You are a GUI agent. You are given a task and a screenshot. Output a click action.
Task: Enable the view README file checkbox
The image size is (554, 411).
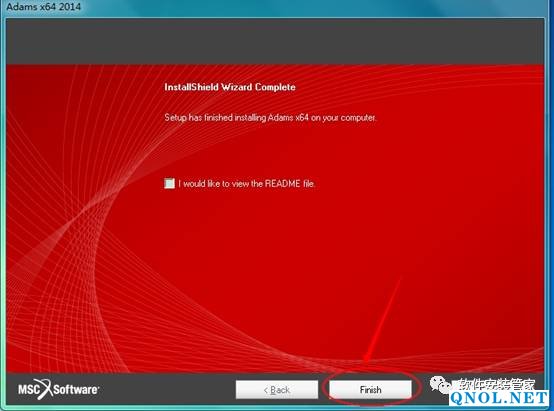point(169,183)
